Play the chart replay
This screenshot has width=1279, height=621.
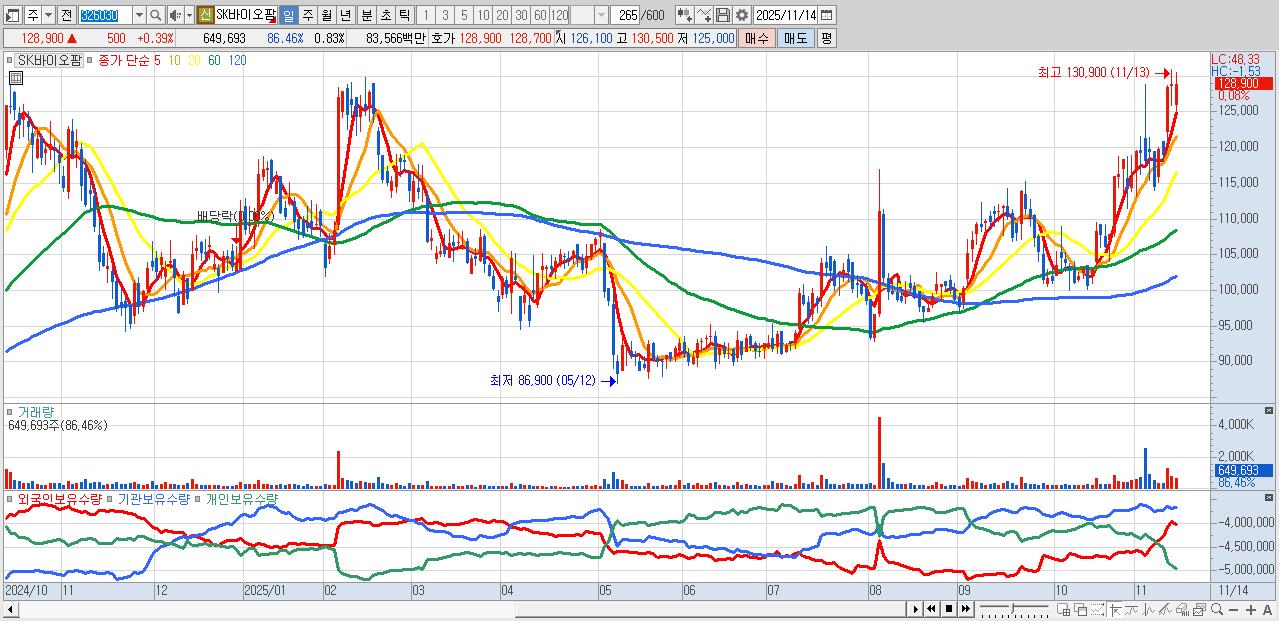click(916, 609)
